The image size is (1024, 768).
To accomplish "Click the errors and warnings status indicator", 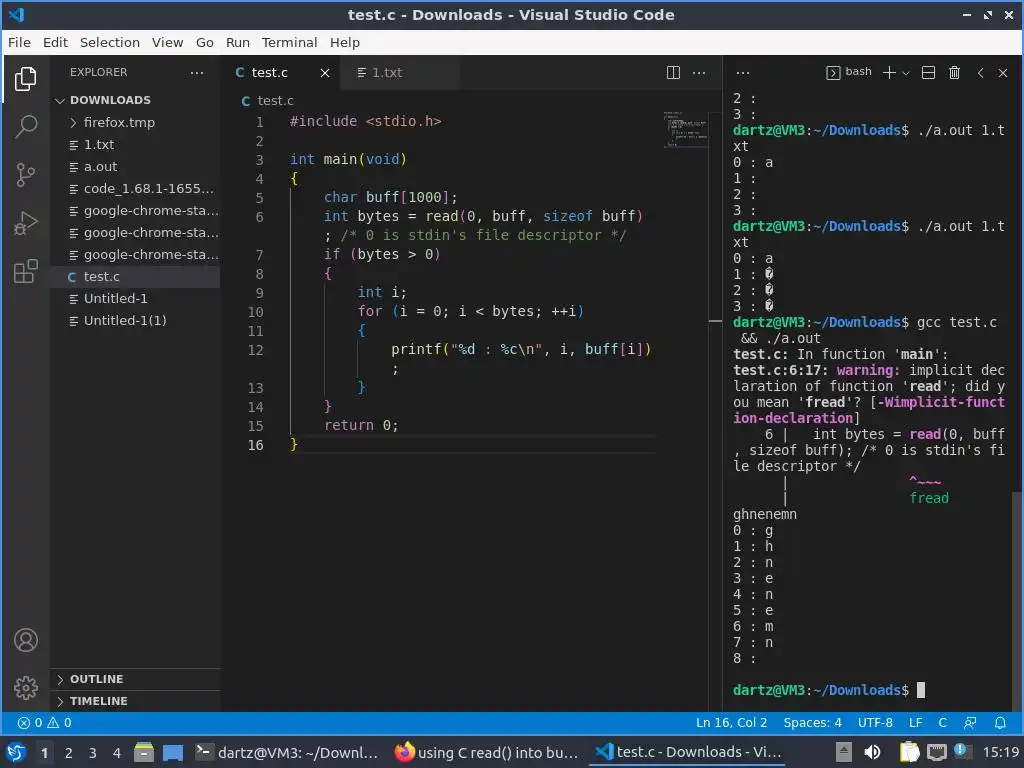I will (x=44, y=723).
